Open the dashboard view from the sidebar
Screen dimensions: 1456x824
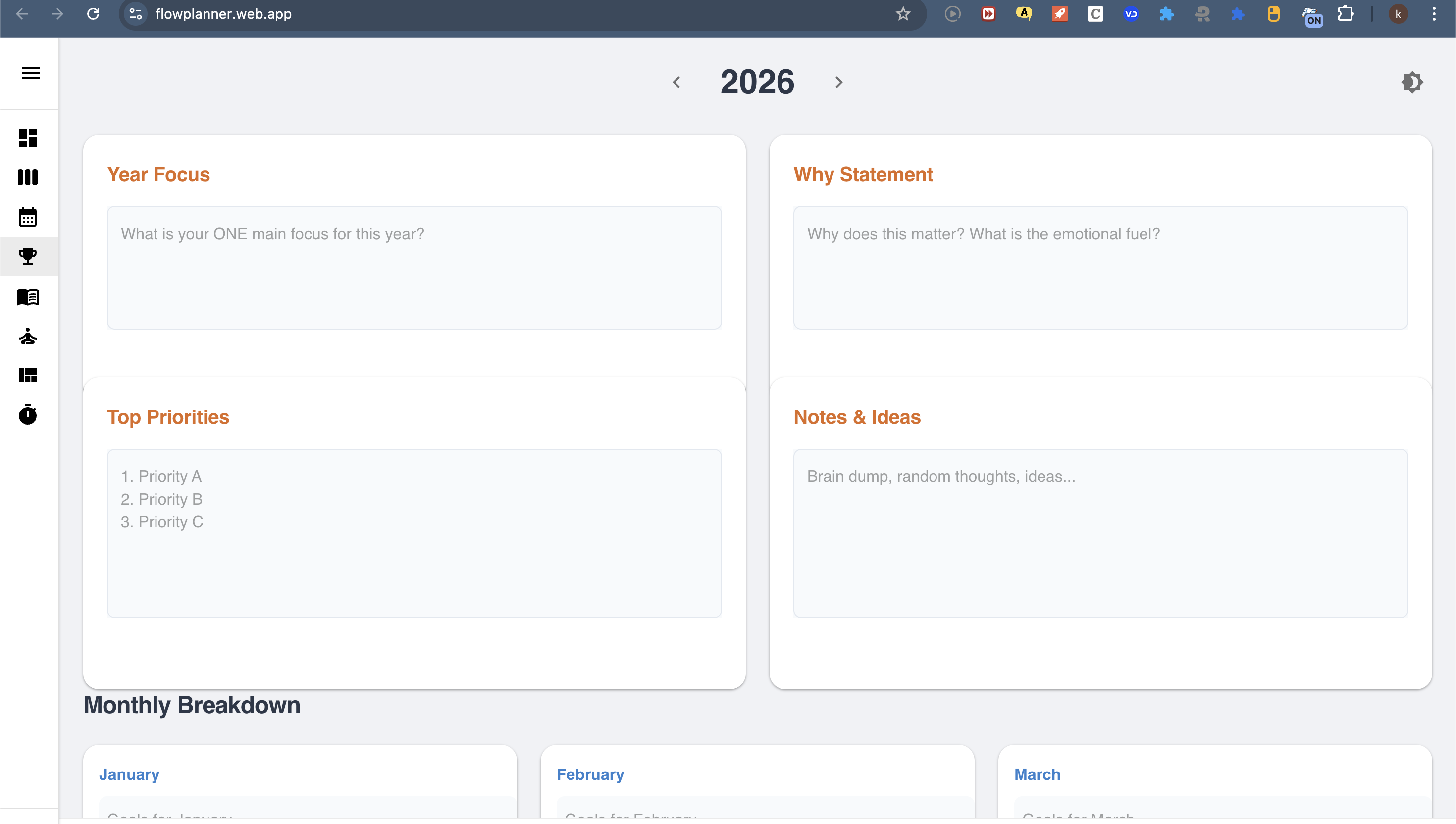[28, 138]
